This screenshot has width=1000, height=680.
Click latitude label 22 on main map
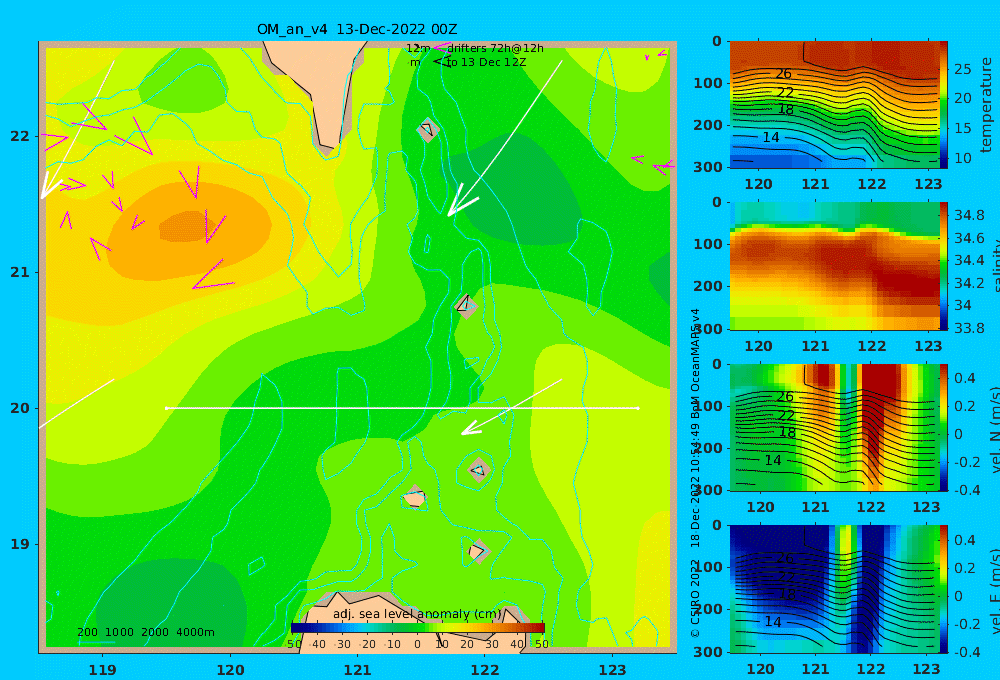(x=20, y=136)
